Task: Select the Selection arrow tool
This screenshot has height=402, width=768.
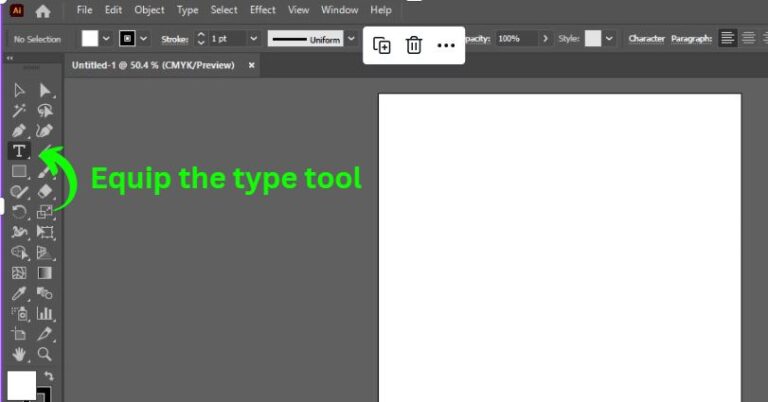Action: click(19, 91)
